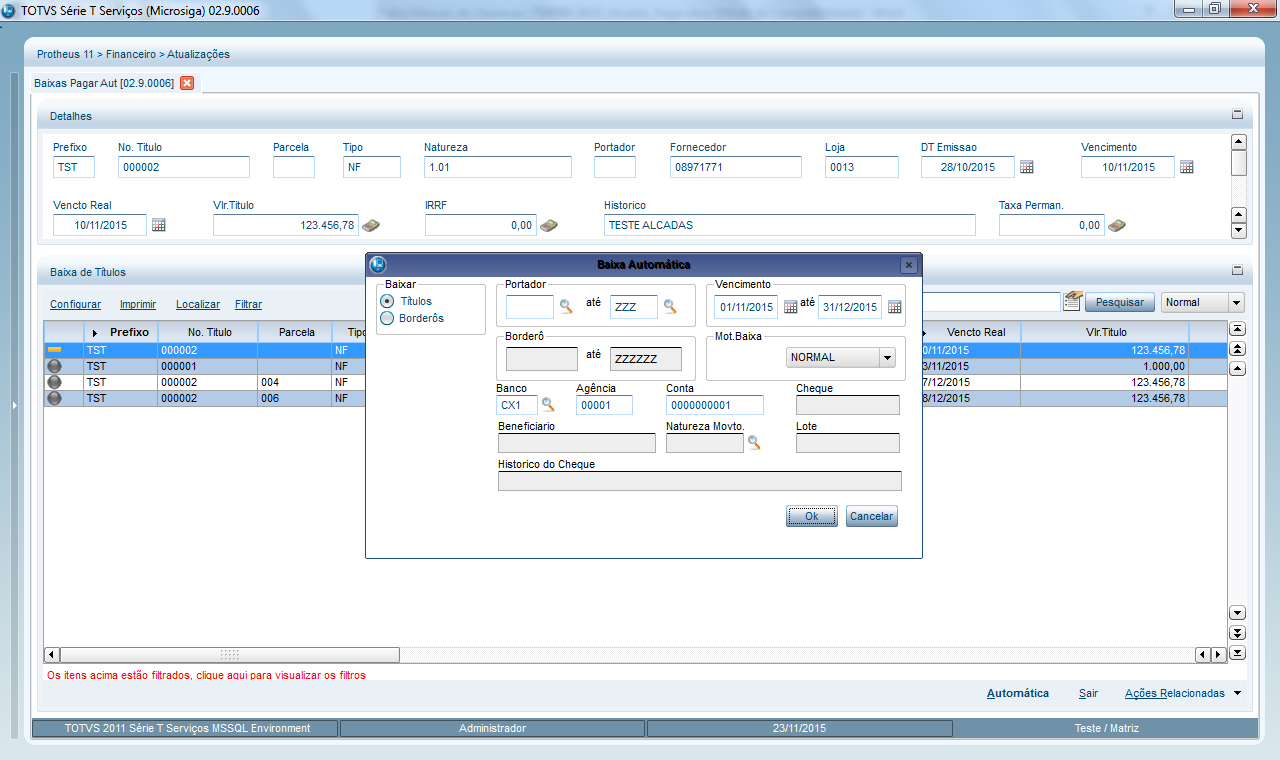Click magnifier beside Portador ZZZ field
The image size is (1280, 760).
(x=670, y=307)
